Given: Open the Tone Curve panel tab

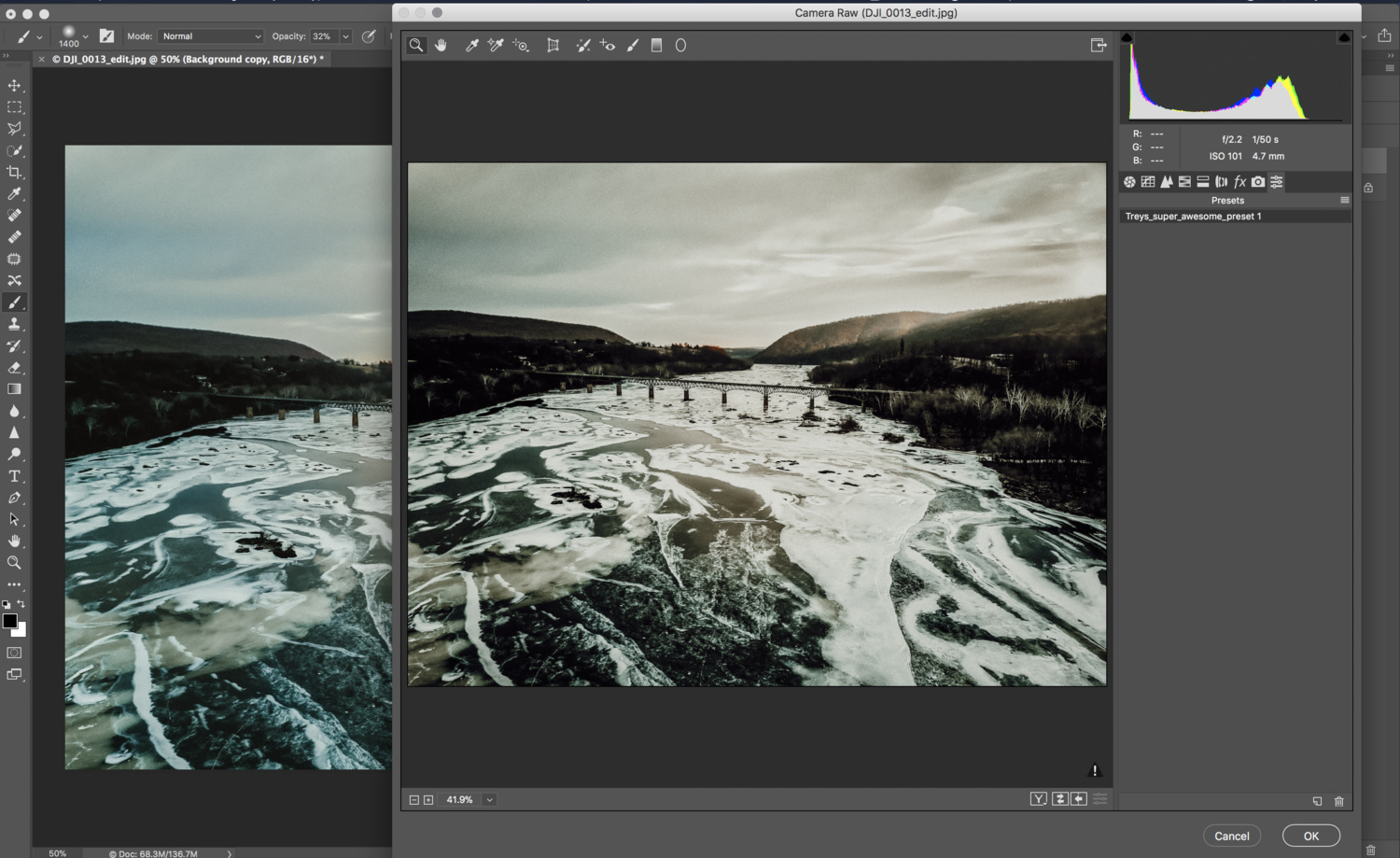Looking at the screenshot, I should coord(1147,181).
